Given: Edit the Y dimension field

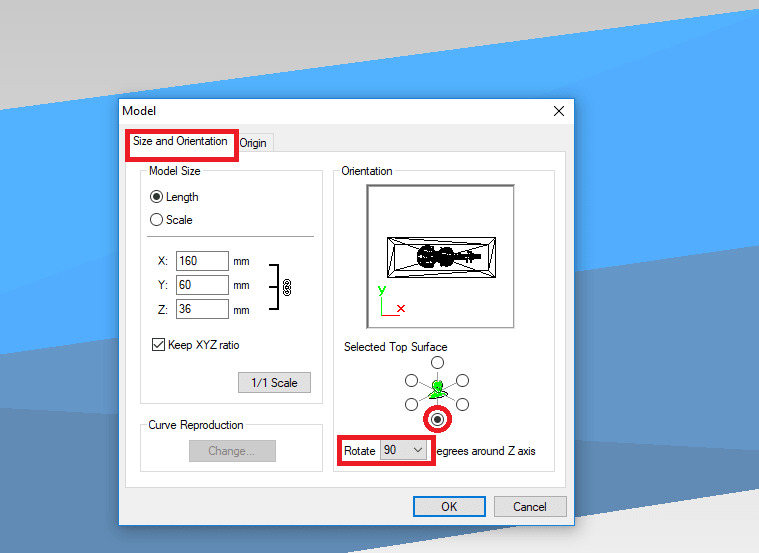Looking at the screenshot, I should 202,285.
